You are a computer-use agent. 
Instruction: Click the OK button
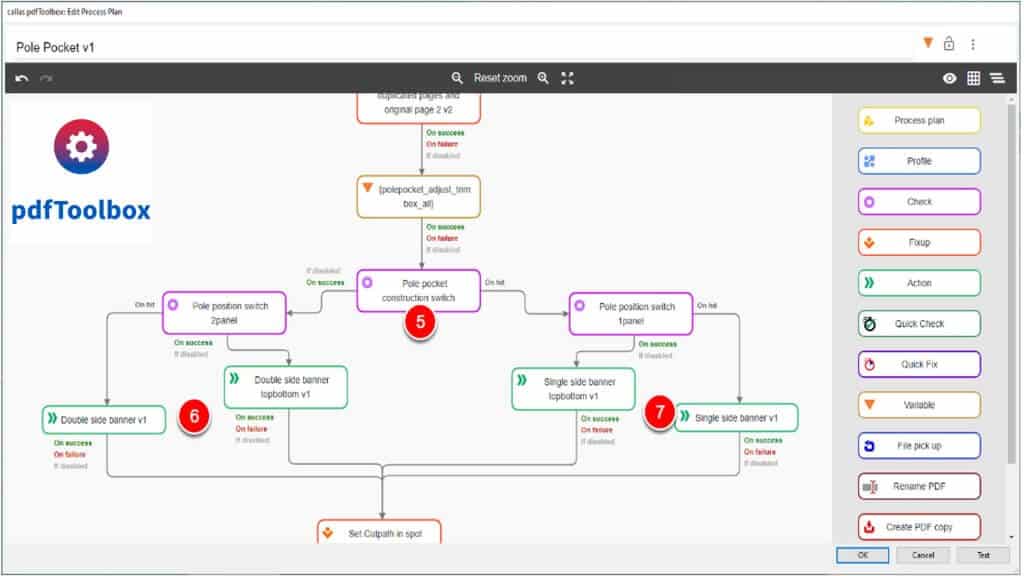863,555
